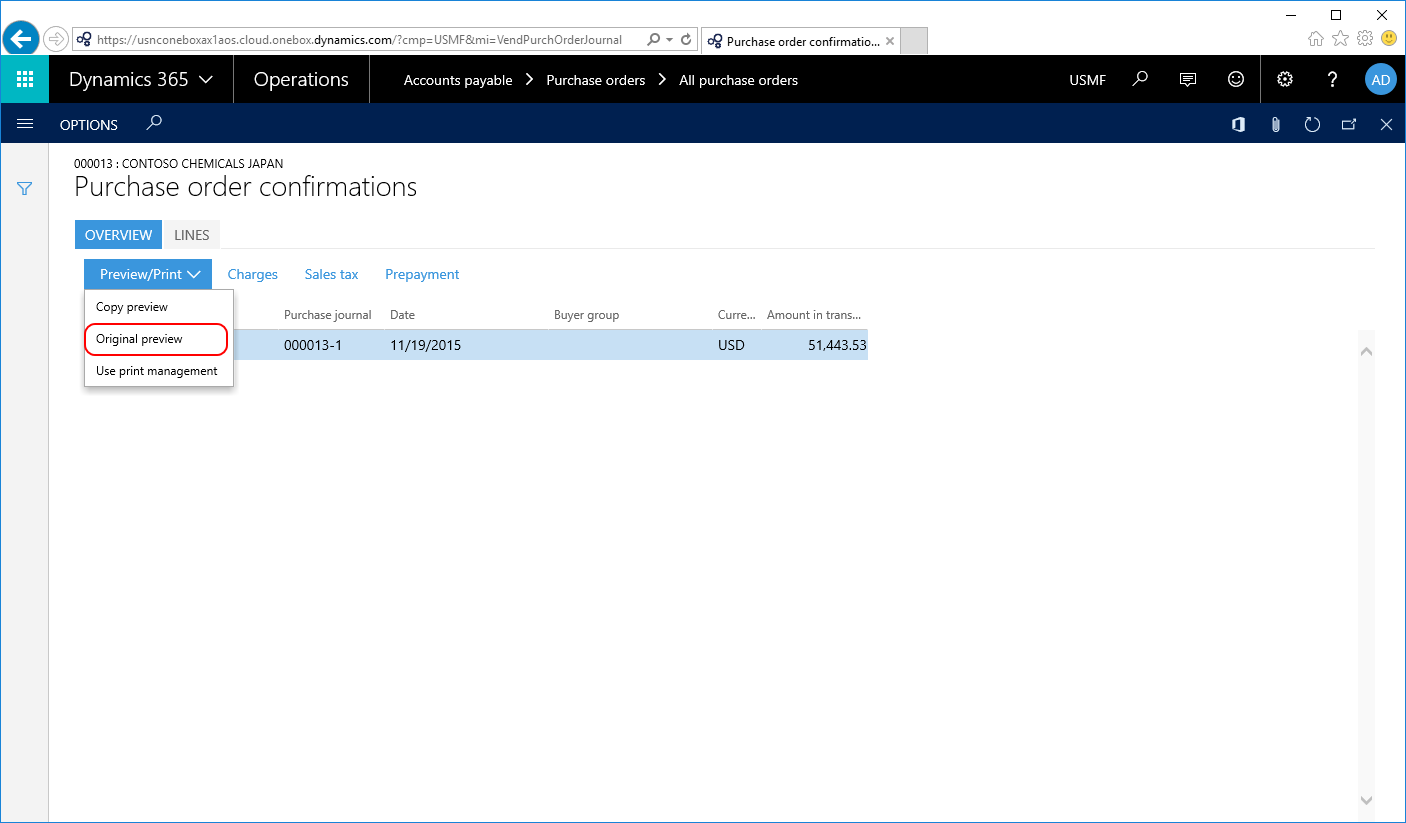Screen dimensions: 1406x823
Task: Click the browser favorites star icon
Action: click(1341, 38)
